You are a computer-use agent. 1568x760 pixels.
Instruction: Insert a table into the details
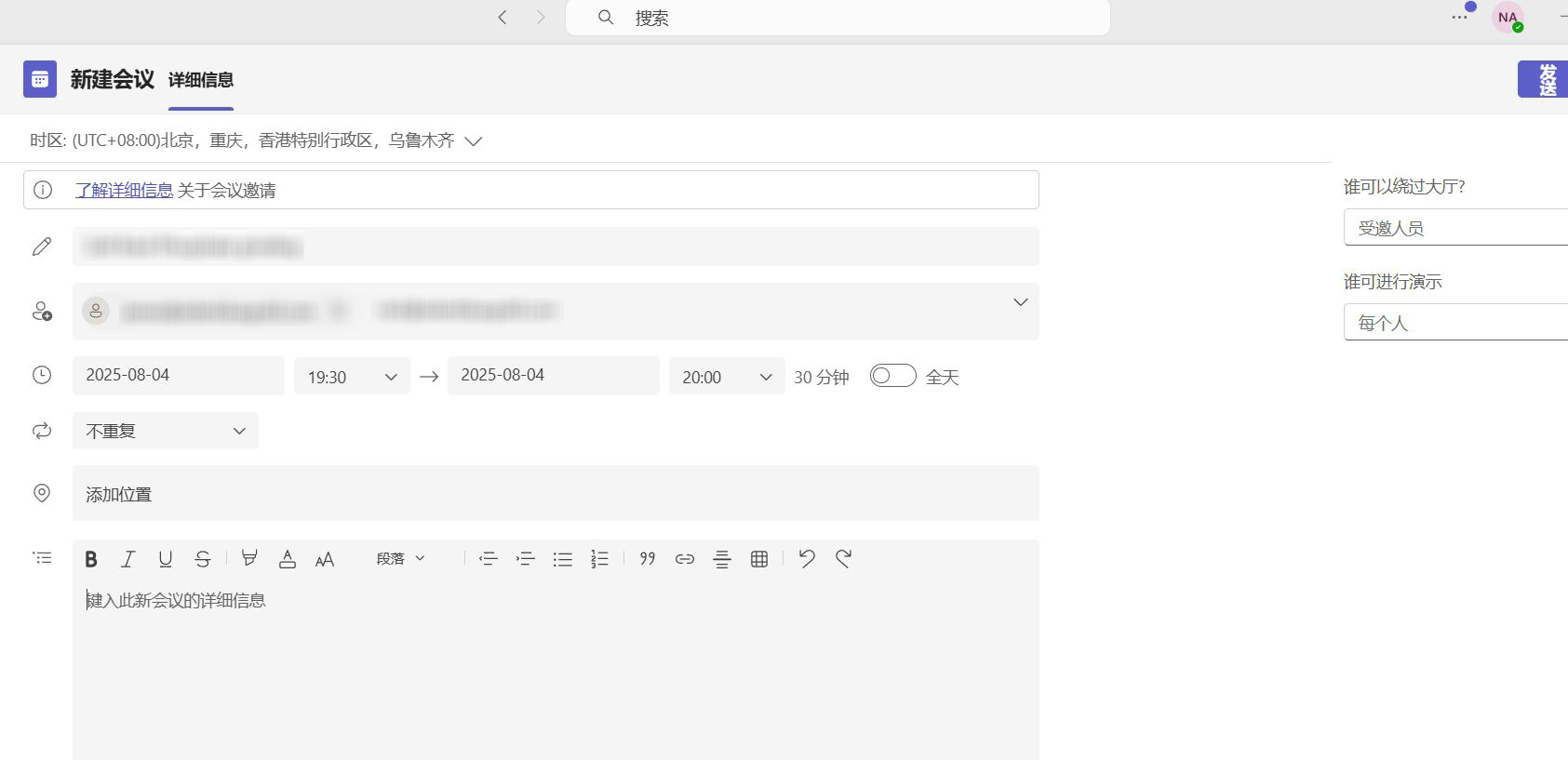pyautogui.click(x=759, y=559)
